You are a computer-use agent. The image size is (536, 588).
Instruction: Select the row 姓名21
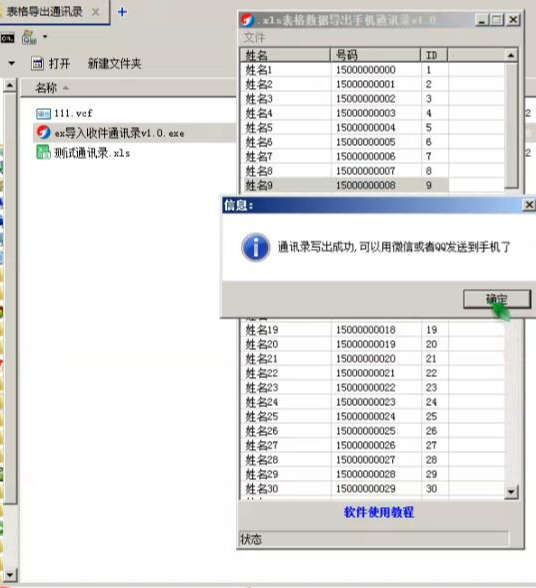345,359
